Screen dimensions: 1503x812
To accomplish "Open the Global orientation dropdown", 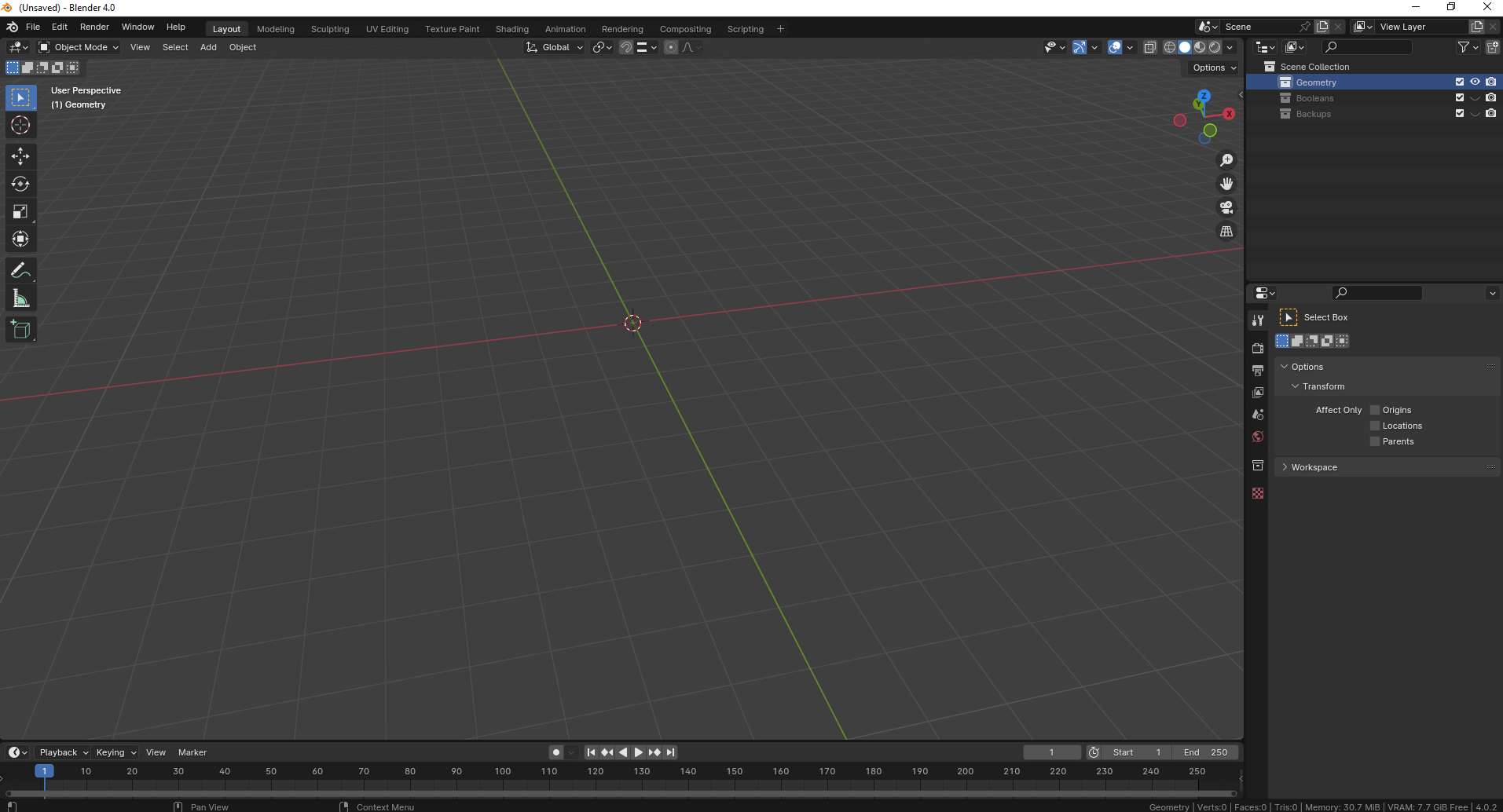I will click(x=555, y=47).
